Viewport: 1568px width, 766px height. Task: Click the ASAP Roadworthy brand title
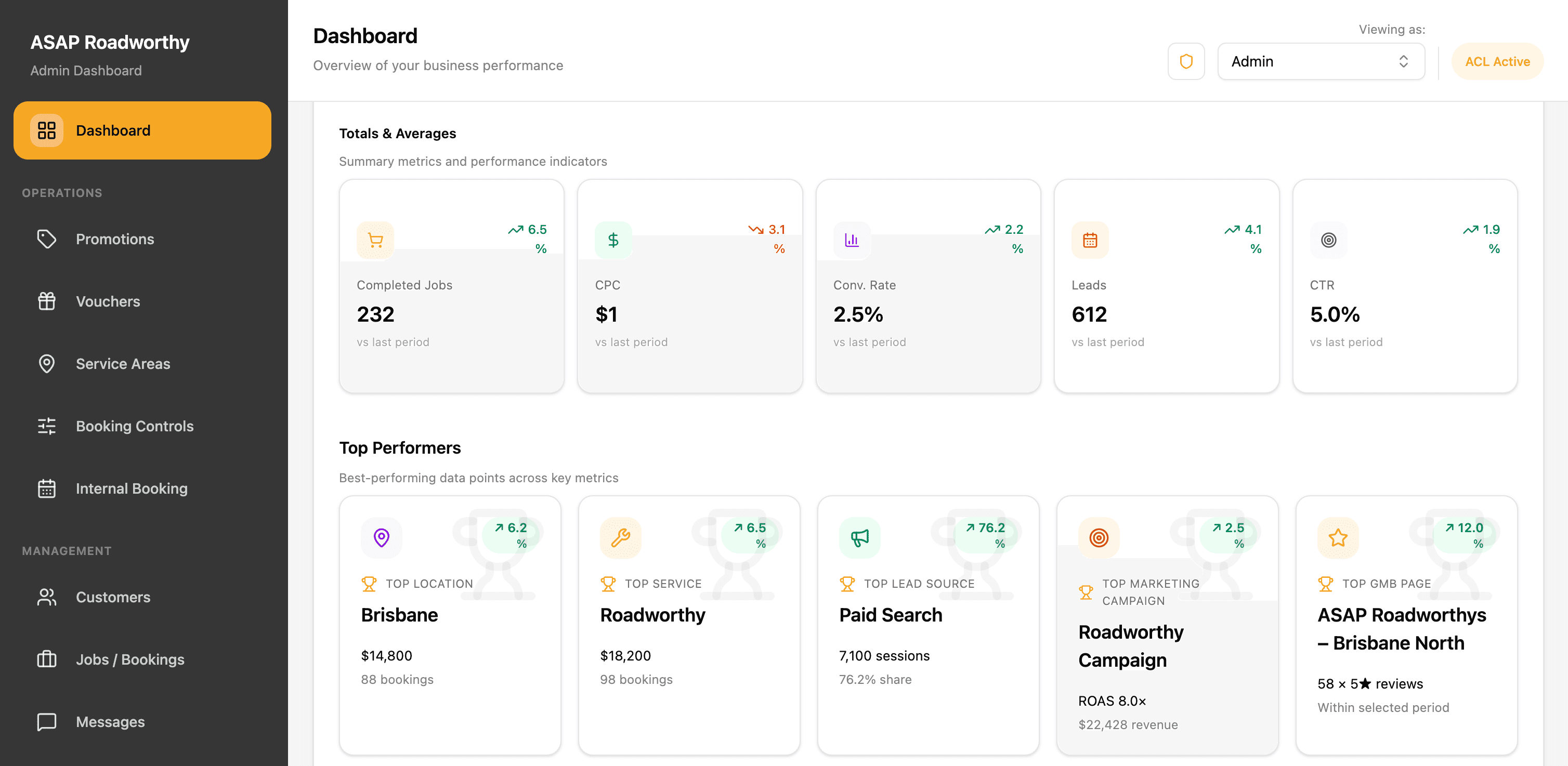click(110, 42)
